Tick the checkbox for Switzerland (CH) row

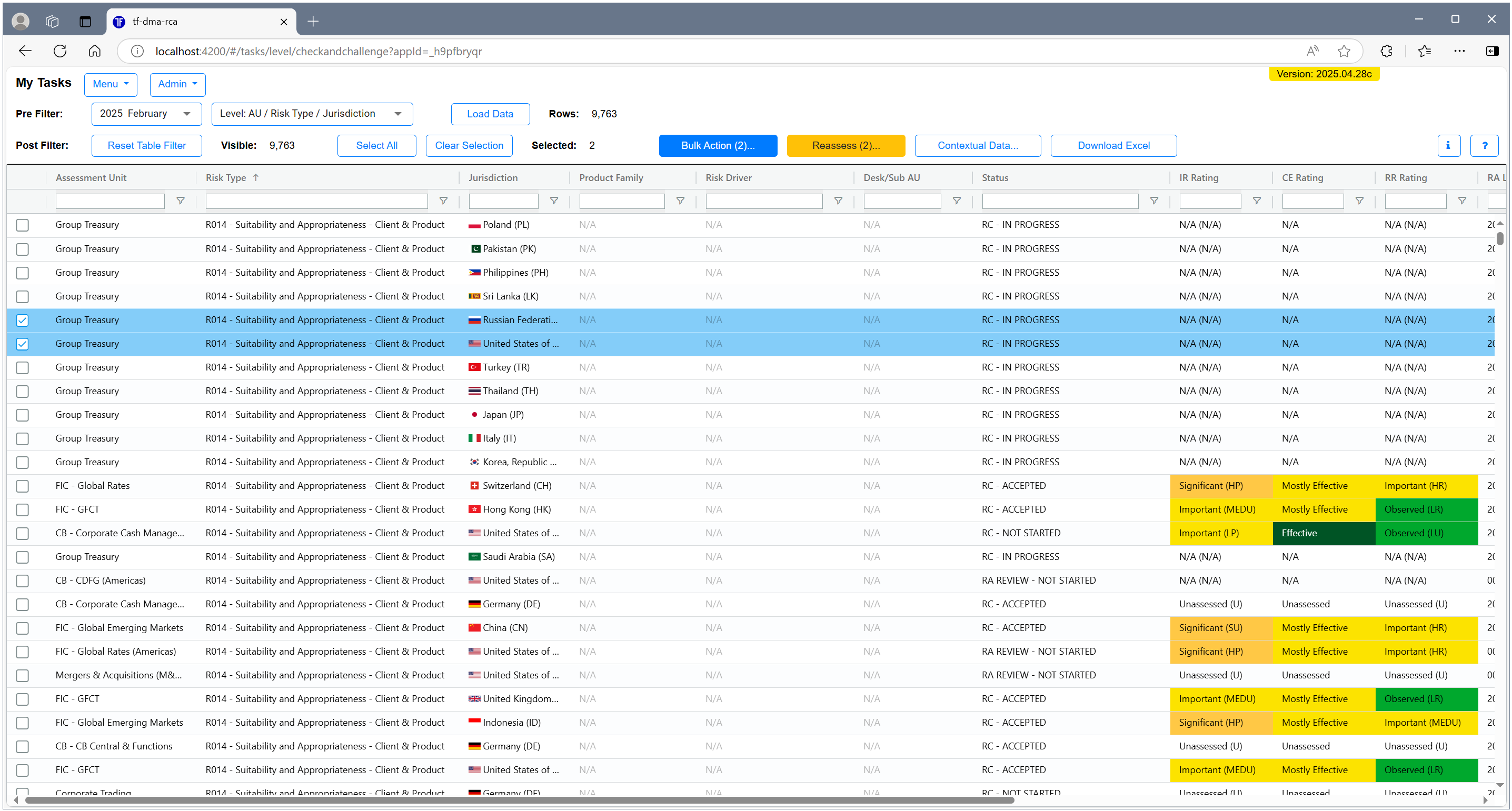(x=22, y=486)
